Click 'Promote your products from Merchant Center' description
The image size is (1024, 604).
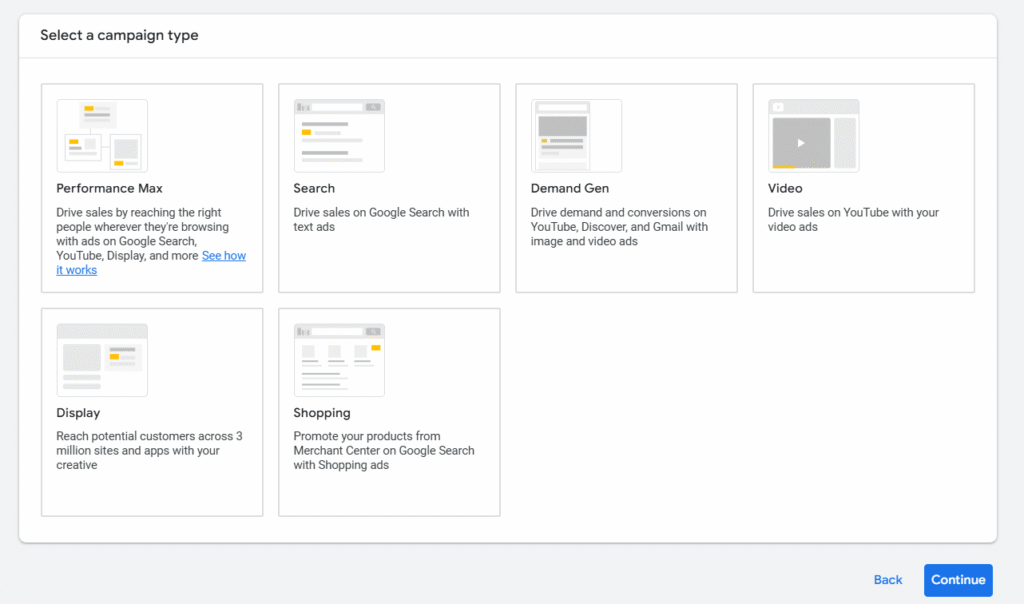pos(384,451)
